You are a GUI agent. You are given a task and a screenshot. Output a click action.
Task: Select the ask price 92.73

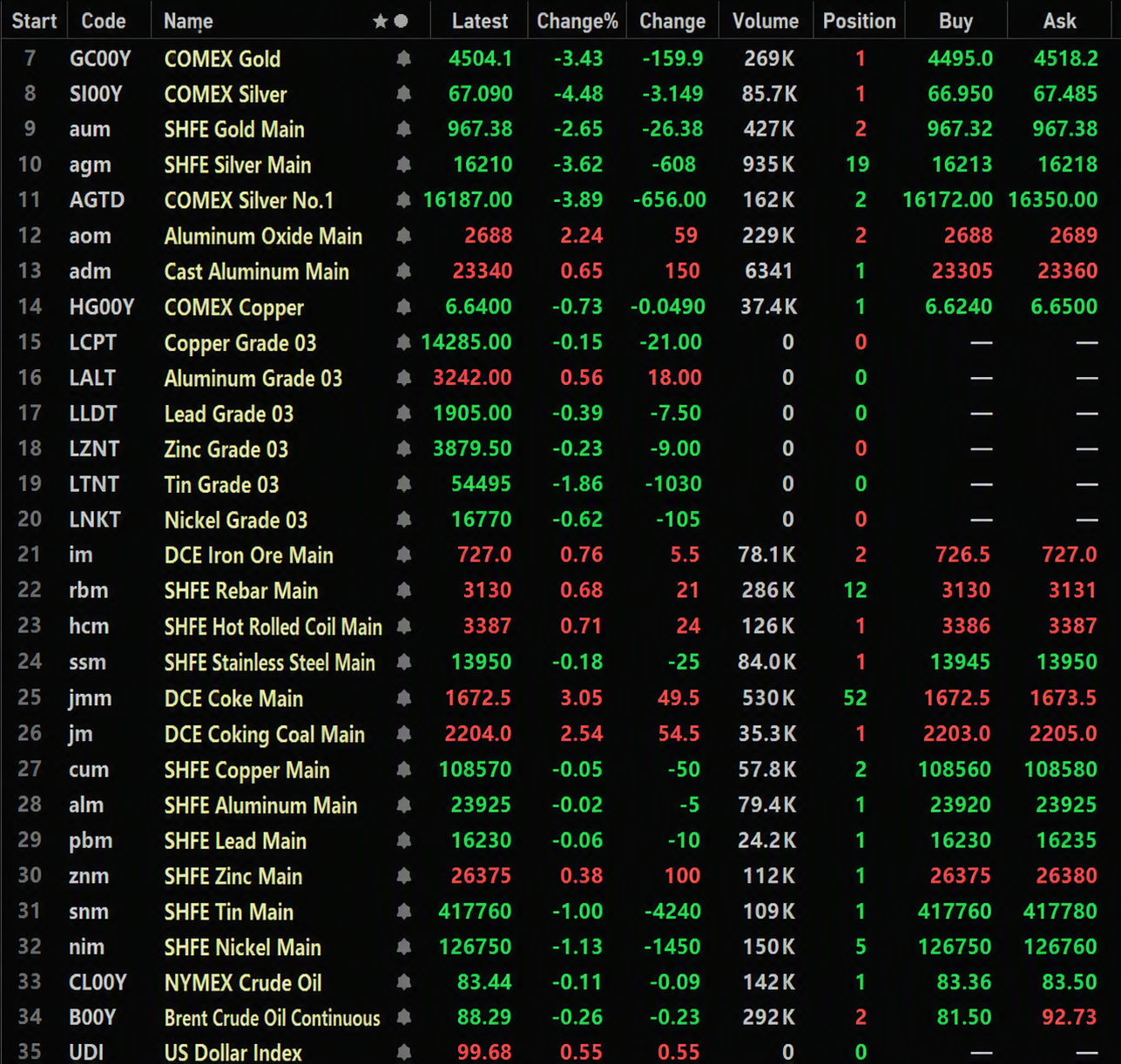[x=1070, y=1018]
